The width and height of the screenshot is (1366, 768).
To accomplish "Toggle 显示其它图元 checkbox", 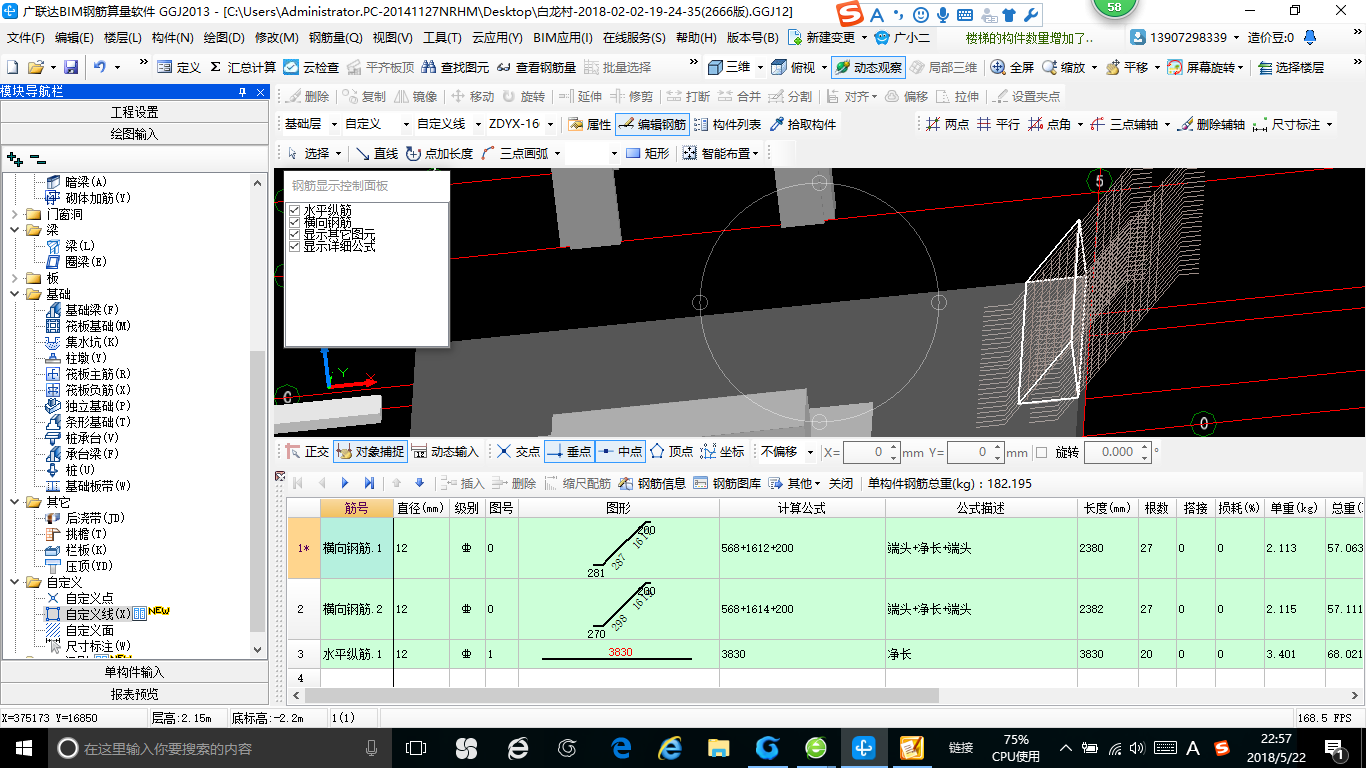I will [x=294, y=234].
